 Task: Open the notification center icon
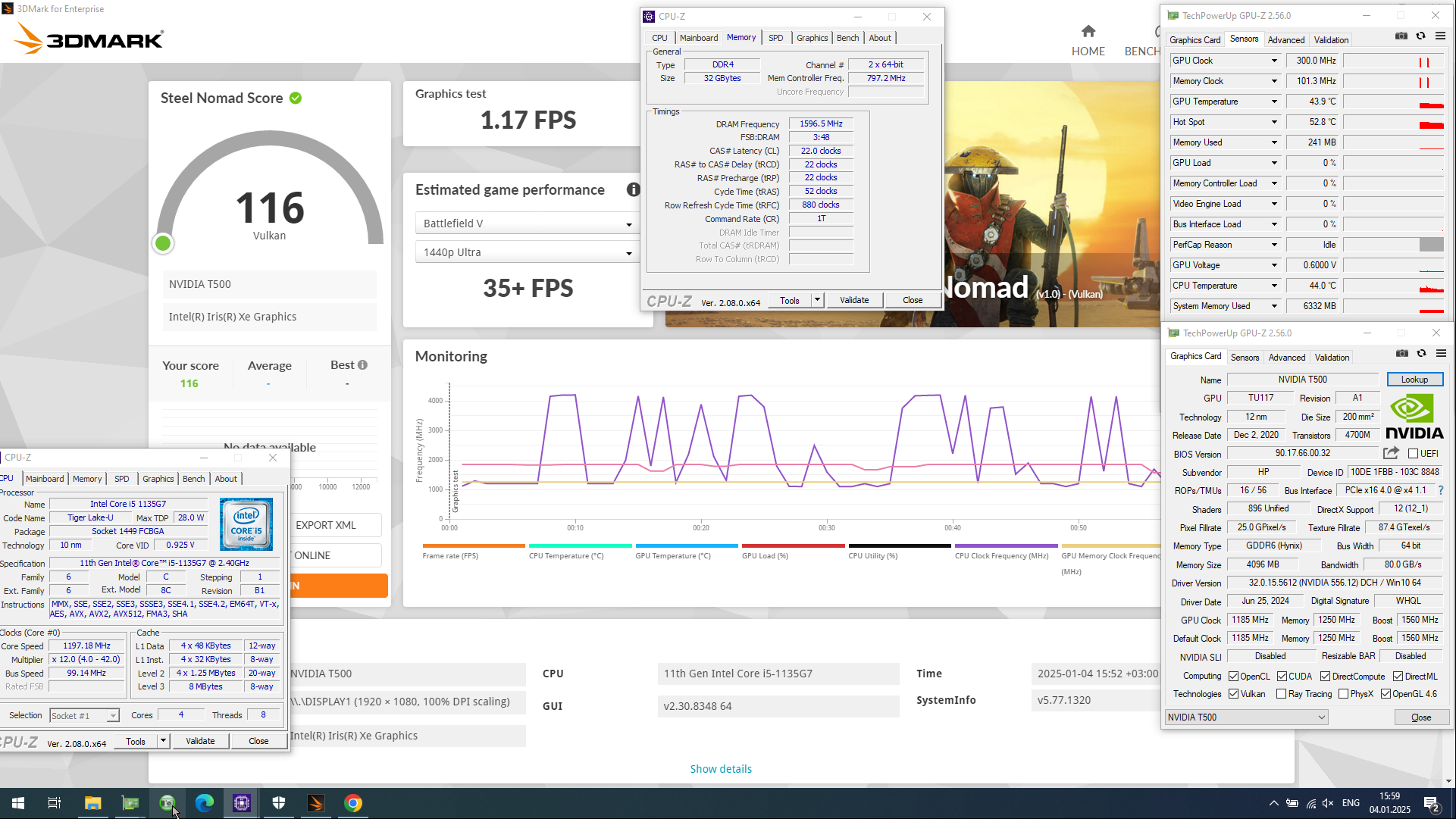click(1433, 804)
